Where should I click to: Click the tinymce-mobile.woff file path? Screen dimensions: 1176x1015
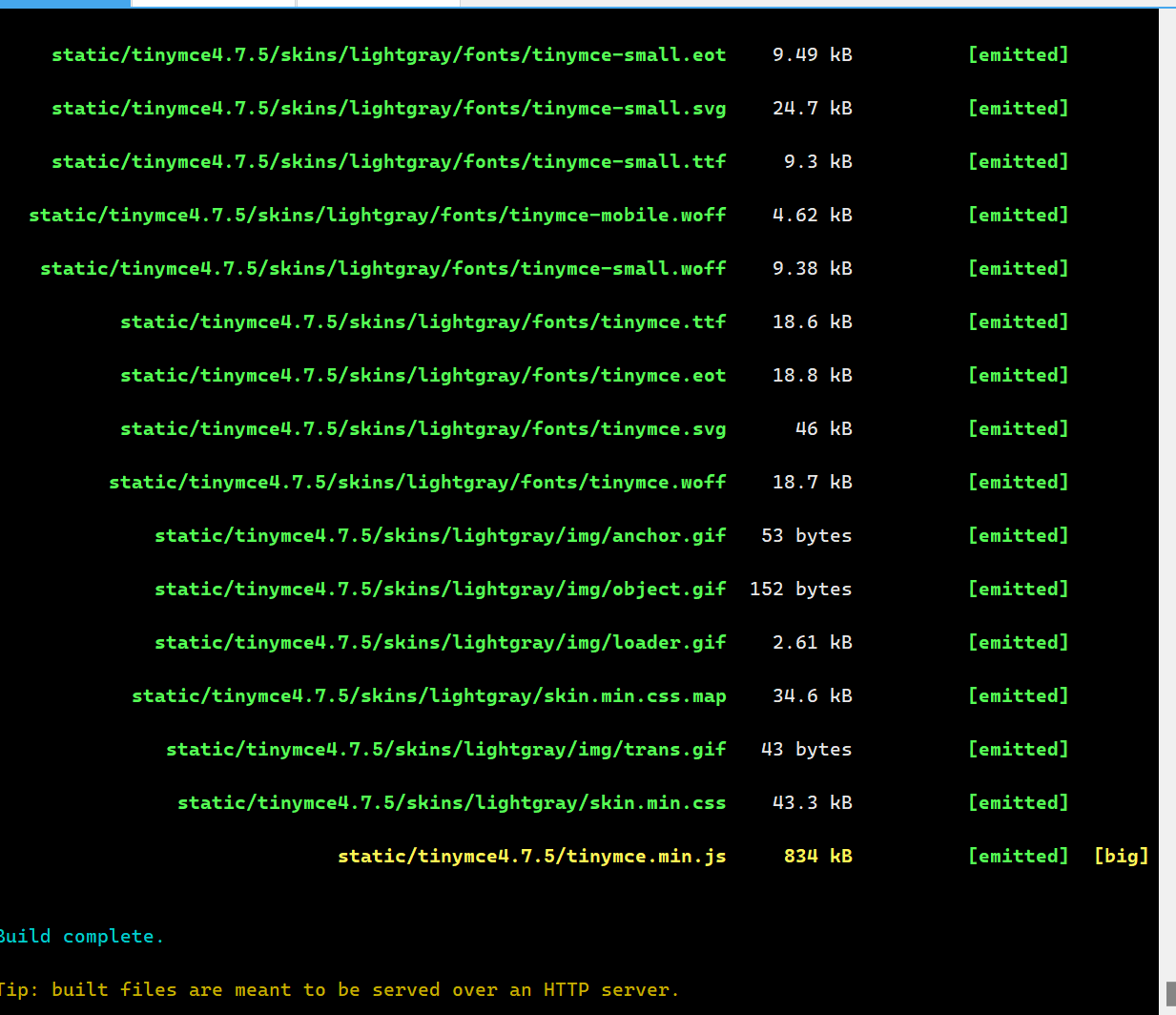(x=378, y=216)
